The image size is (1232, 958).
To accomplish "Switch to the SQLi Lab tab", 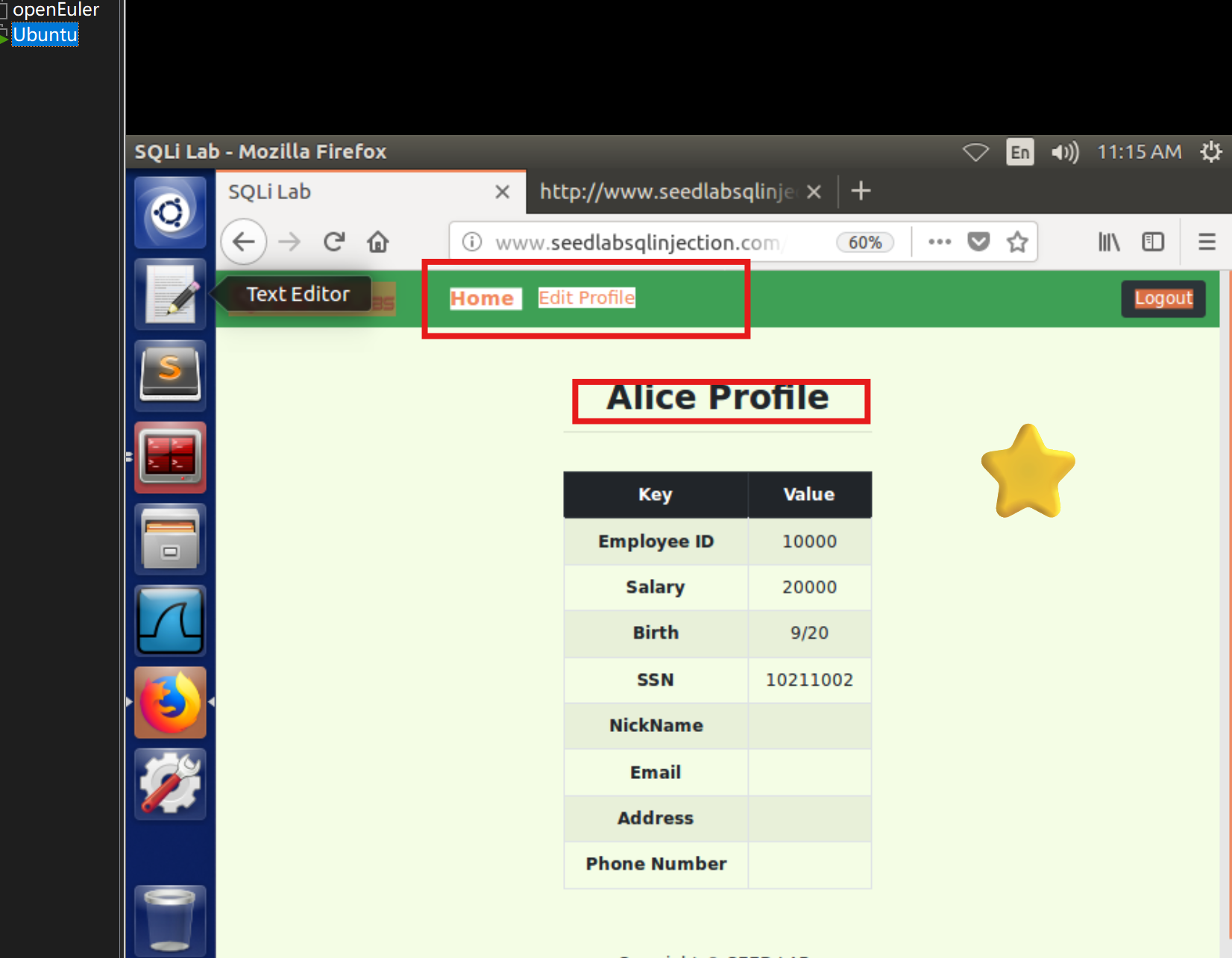I will pos(371,192).
